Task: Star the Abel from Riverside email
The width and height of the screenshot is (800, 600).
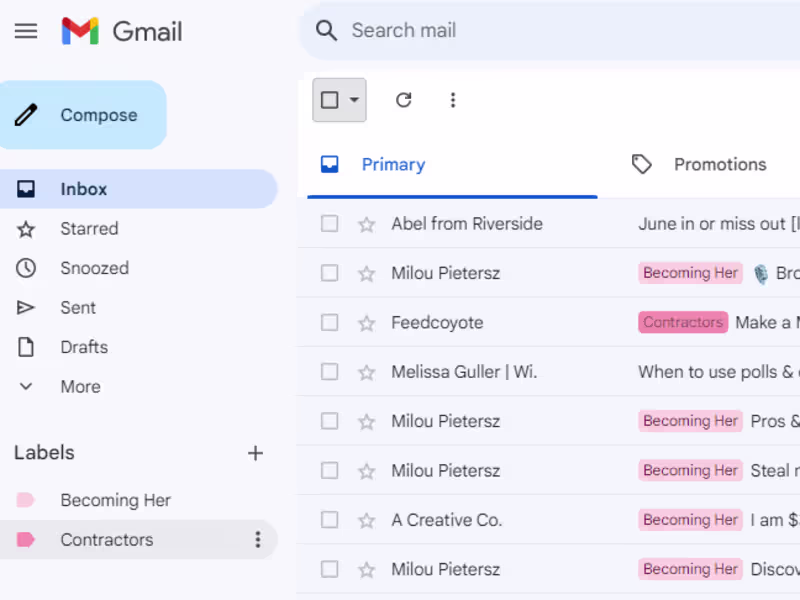Action: (367, 224)
